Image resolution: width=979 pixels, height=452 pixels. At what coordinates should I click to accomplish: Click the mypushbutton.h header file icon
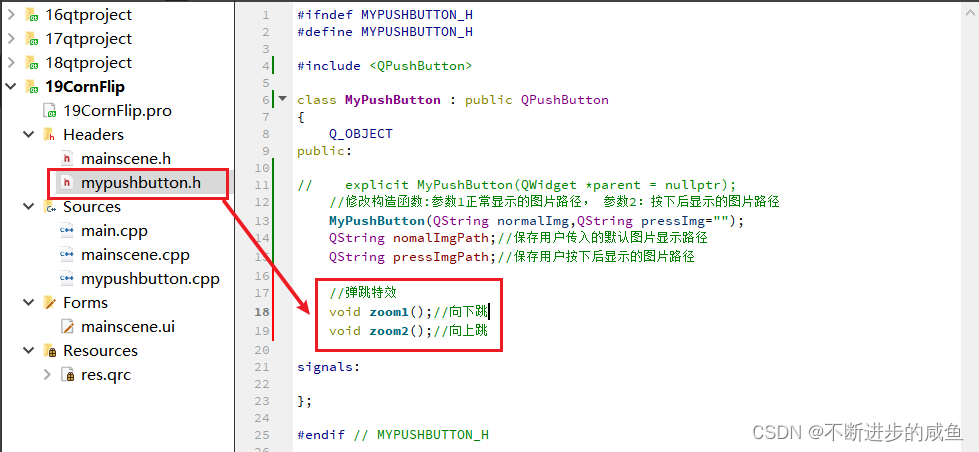point(67,183)
